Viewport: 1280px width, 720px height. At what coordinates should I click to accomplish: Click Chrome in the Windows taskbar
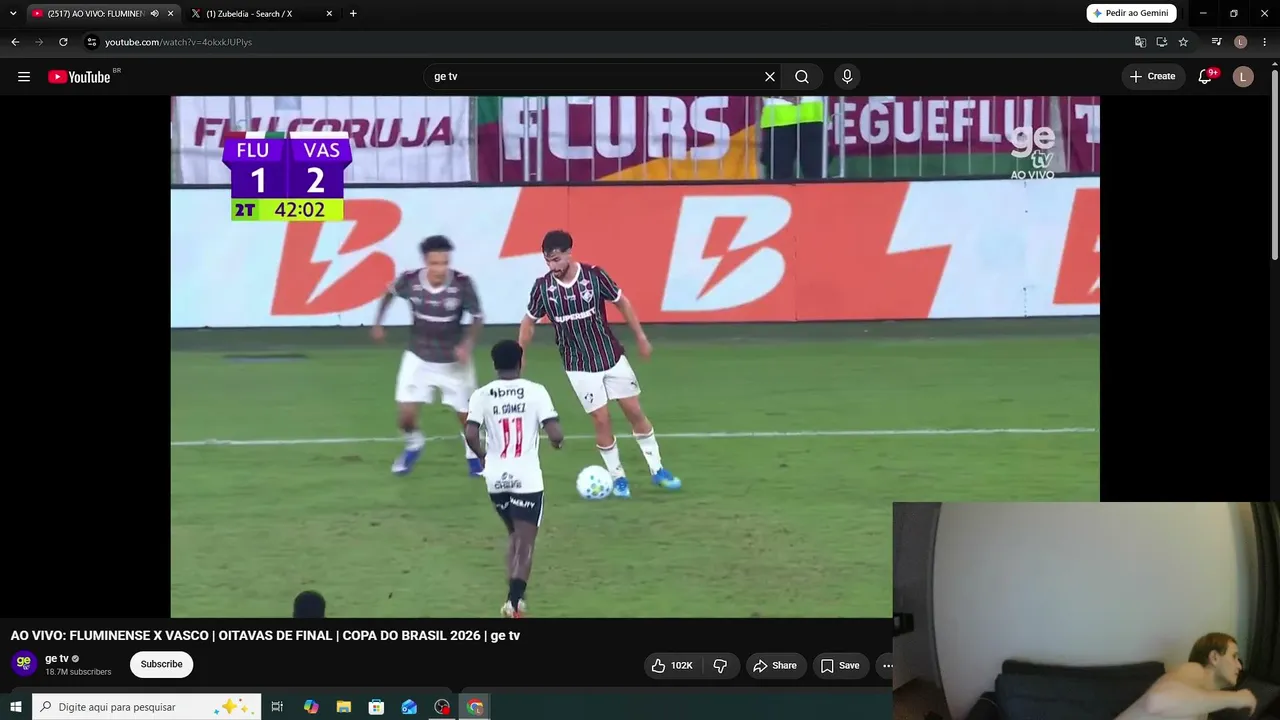[475, 707]
